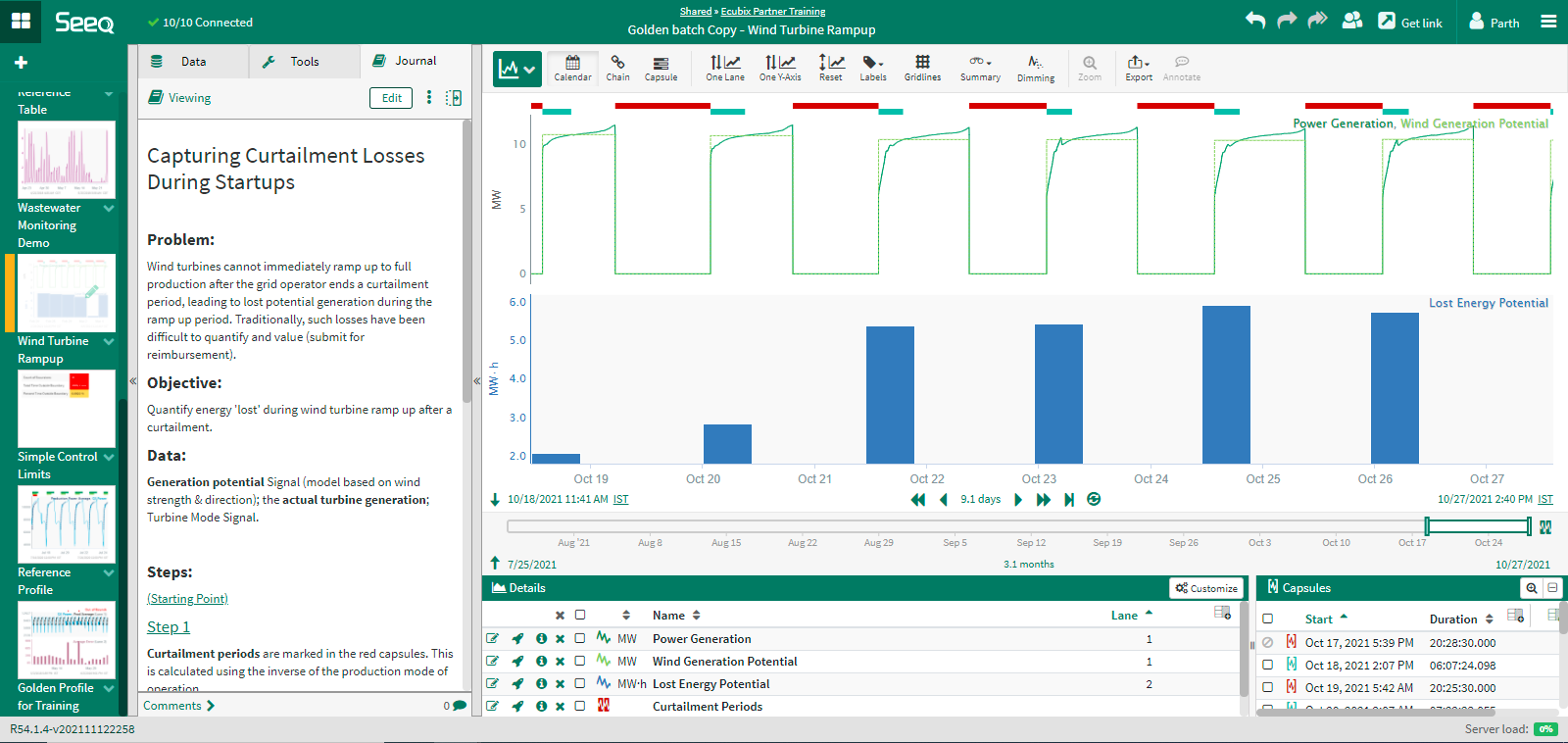Toggle Gridlines on the chart
The height and width of the screenshot is (743, 1568).
(x=922, y=68)
